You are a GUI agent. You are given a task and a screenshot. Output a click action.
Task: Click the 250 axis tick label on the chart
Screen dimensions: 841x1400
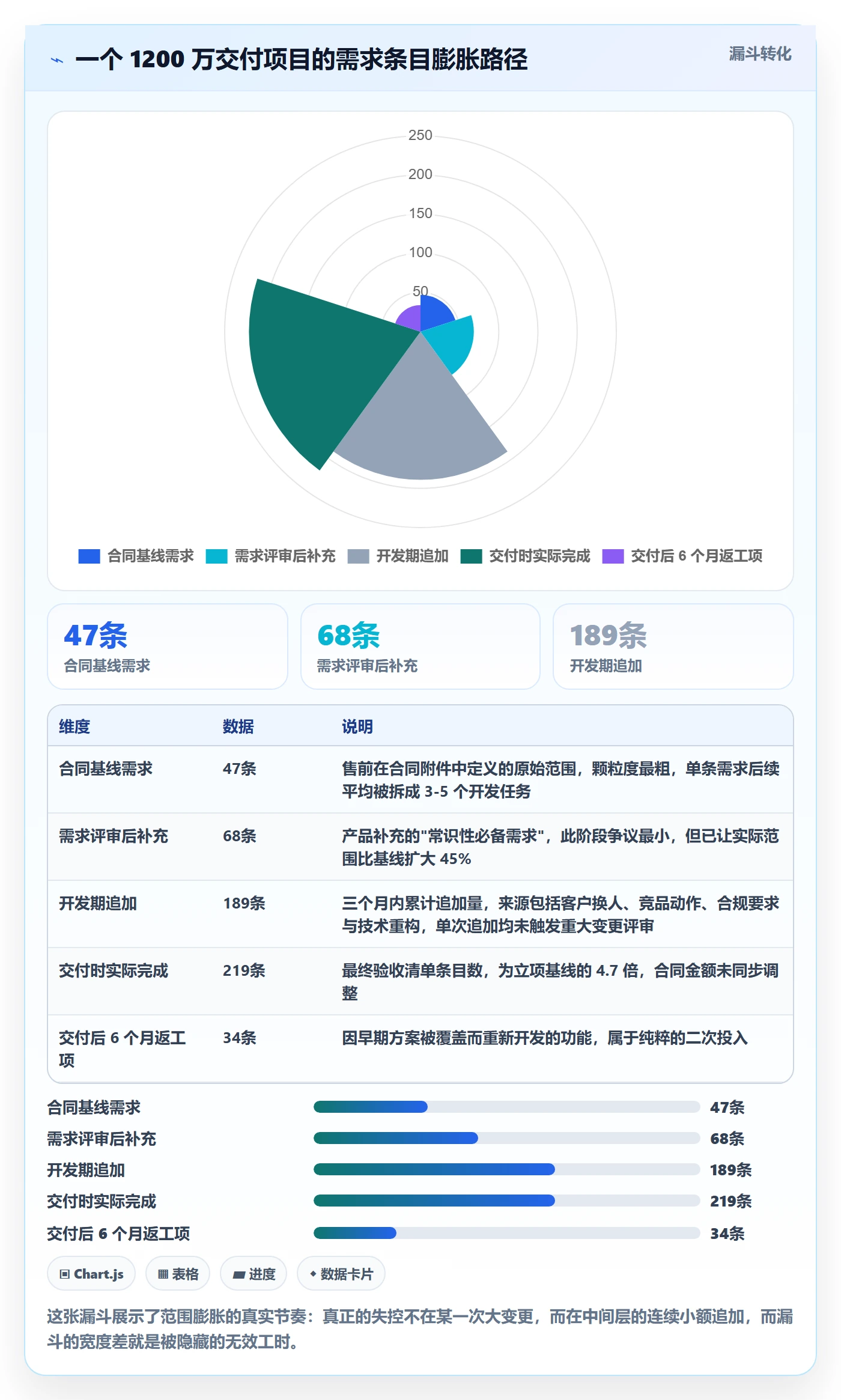tap(421, 135)
